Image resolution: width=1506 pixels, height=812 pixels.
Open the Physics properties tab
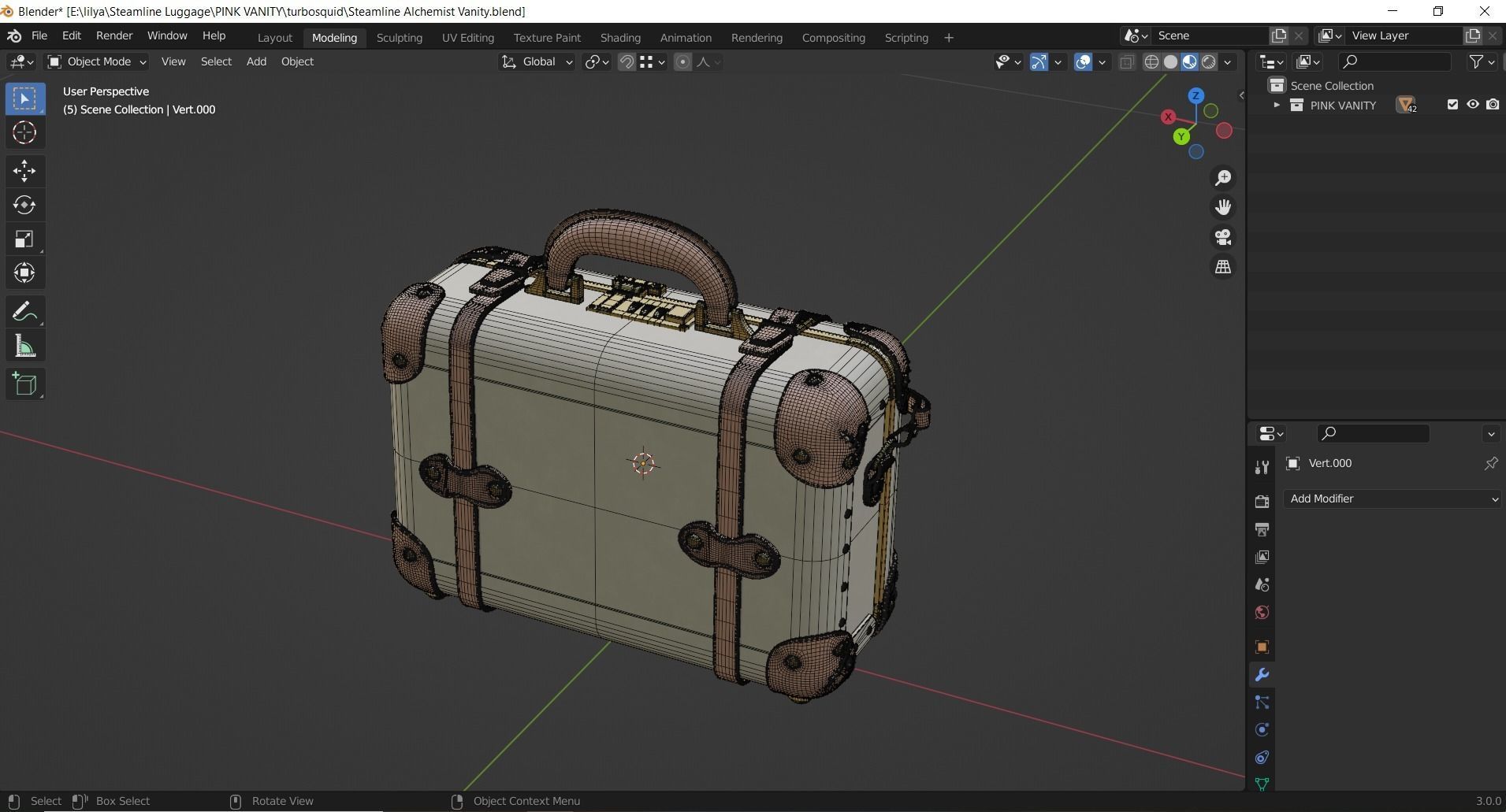pos(1262,730)
